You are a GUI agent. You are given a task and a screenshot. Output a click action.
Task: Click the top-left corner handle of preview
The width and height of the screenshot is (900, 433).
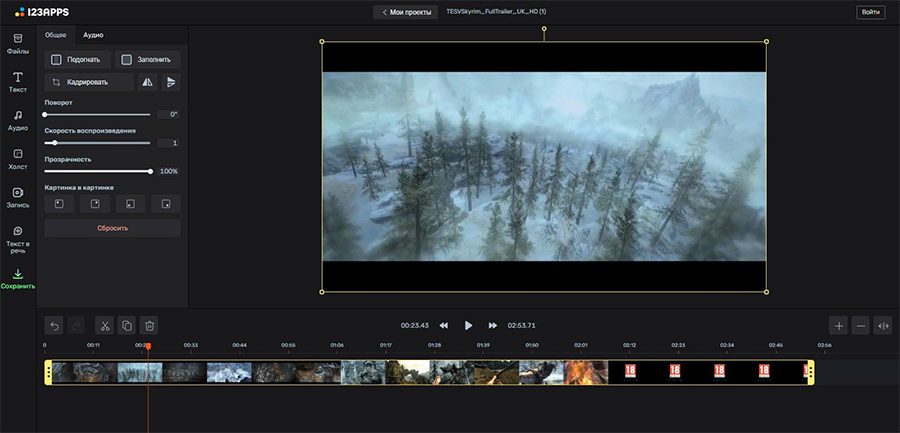coord(322,41)
